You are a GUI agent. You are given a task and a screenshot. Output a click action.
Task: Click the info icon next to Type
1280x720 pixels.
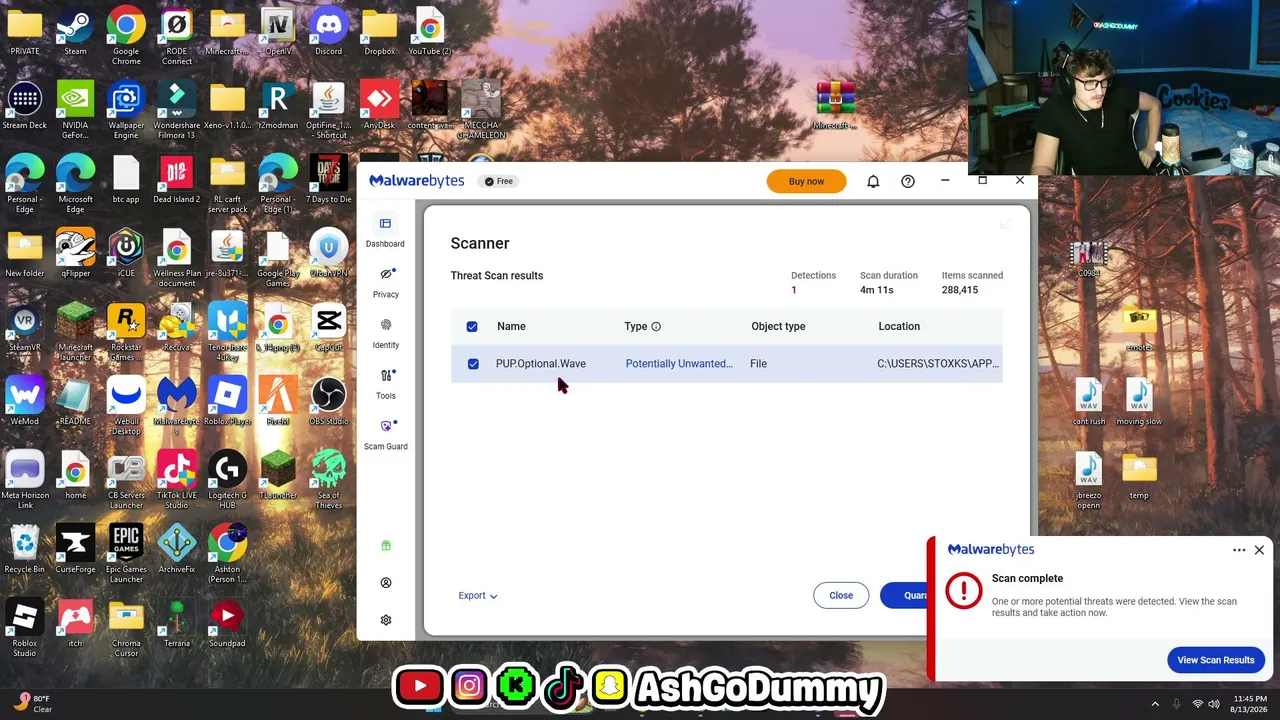point(656,326)
